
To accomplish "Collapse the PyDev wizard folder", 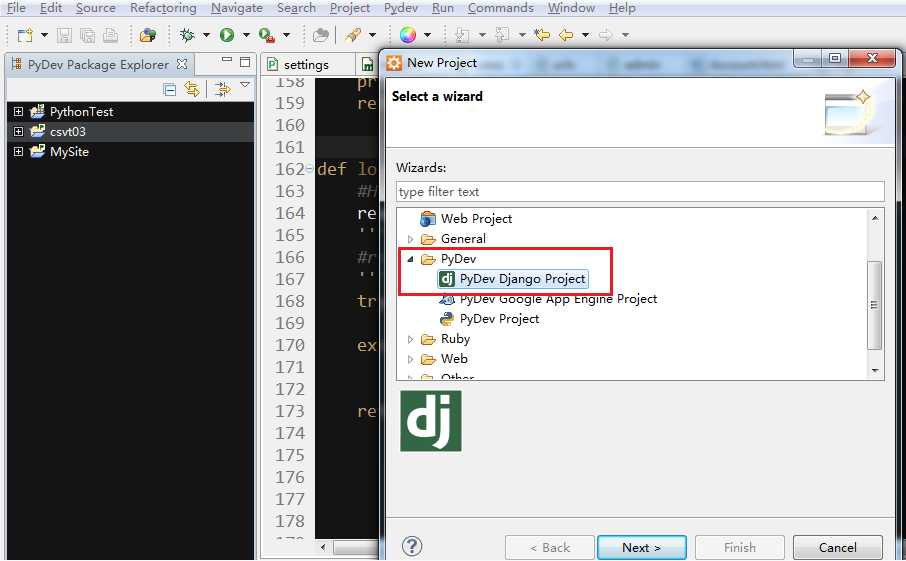I will coord(410,259).
